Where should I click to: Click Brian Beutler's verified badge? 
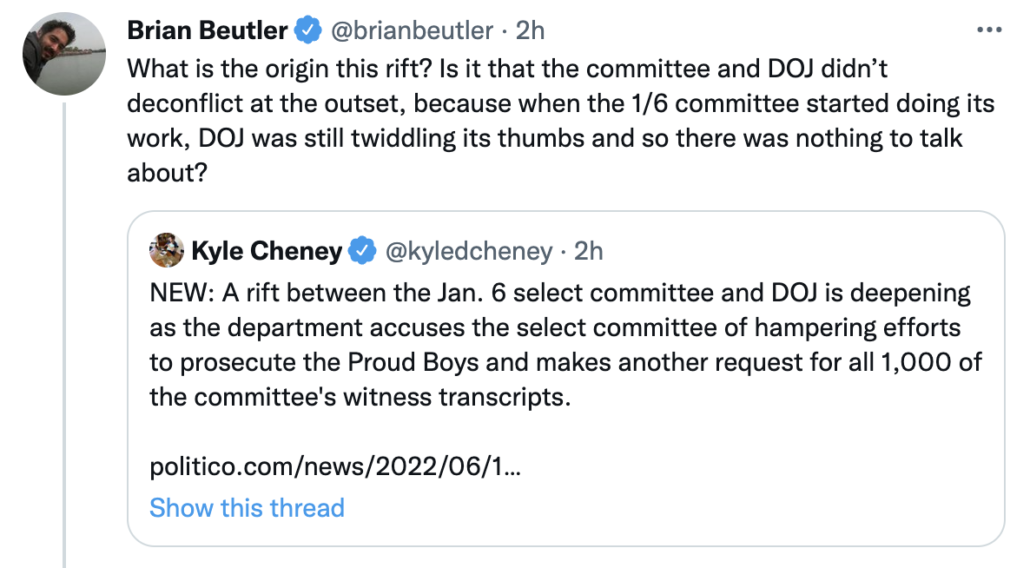307,31
